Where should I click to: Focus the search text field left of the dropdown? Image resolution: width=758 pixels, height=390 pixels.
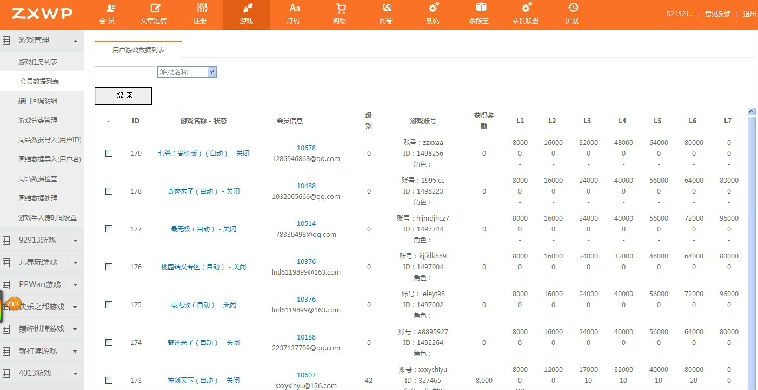point(125,72)
